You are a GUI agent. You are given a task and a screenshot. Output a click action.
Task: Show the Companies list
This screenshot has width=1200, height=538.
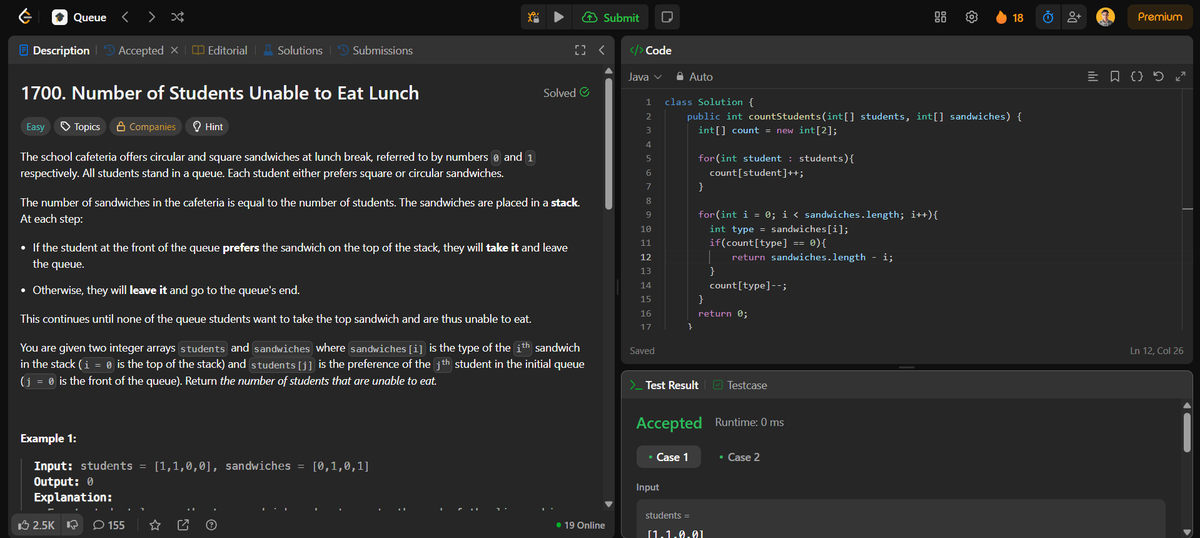pyautogui.click(x=146, y=127)
